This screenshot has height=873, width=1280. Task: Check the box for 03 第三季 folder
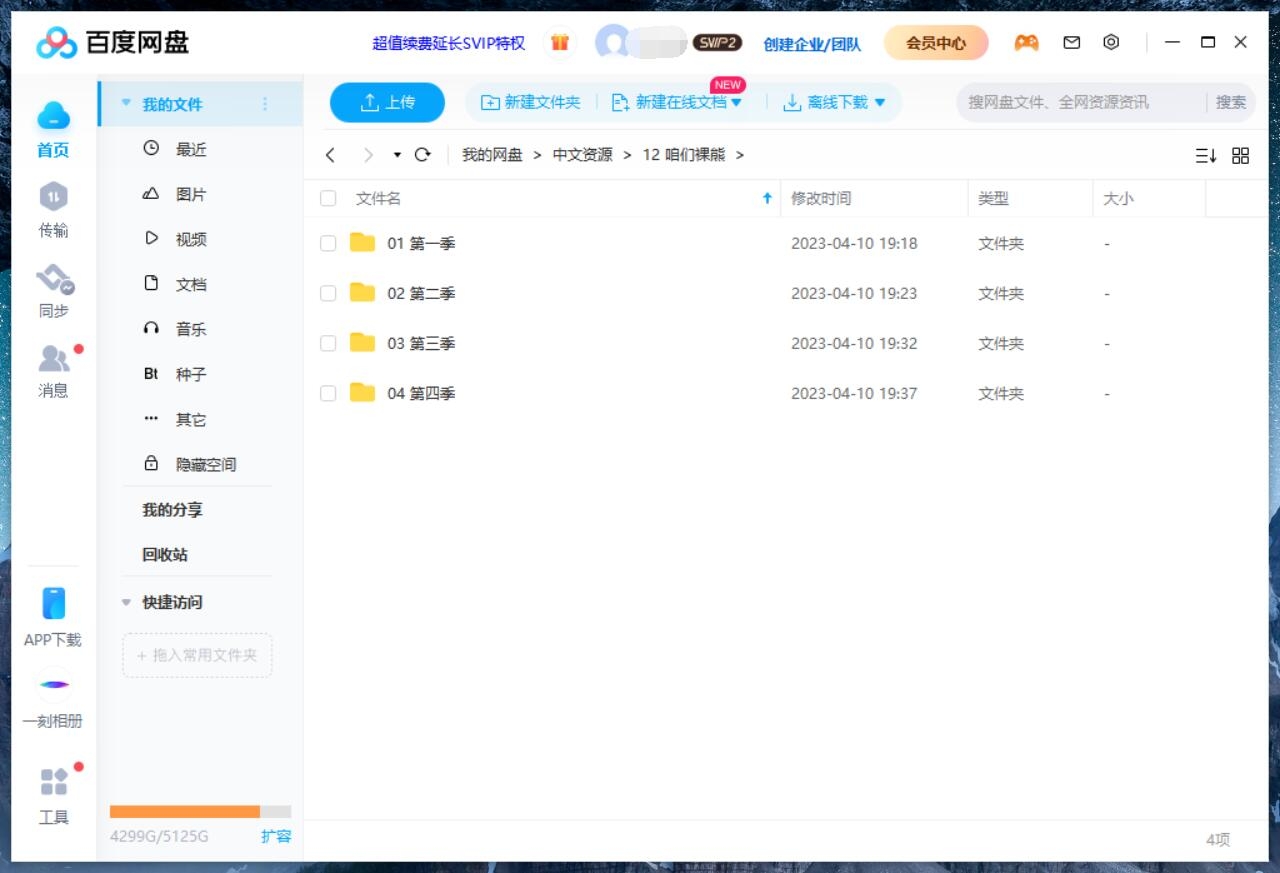pyautogui.click(x=328, y=344)
